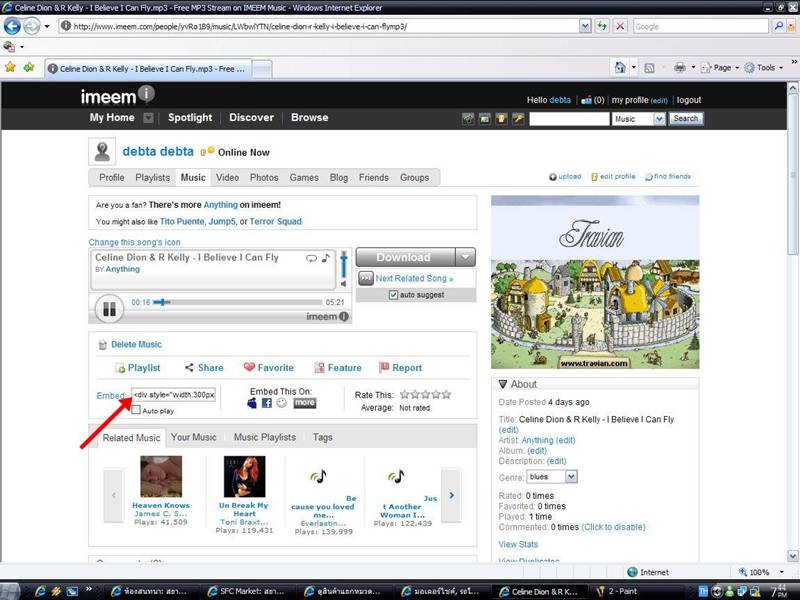This screenshot has height=600, width=800.
Task: Click the RSS feeds toolbar icon
Action: click(x=649, y=68)
